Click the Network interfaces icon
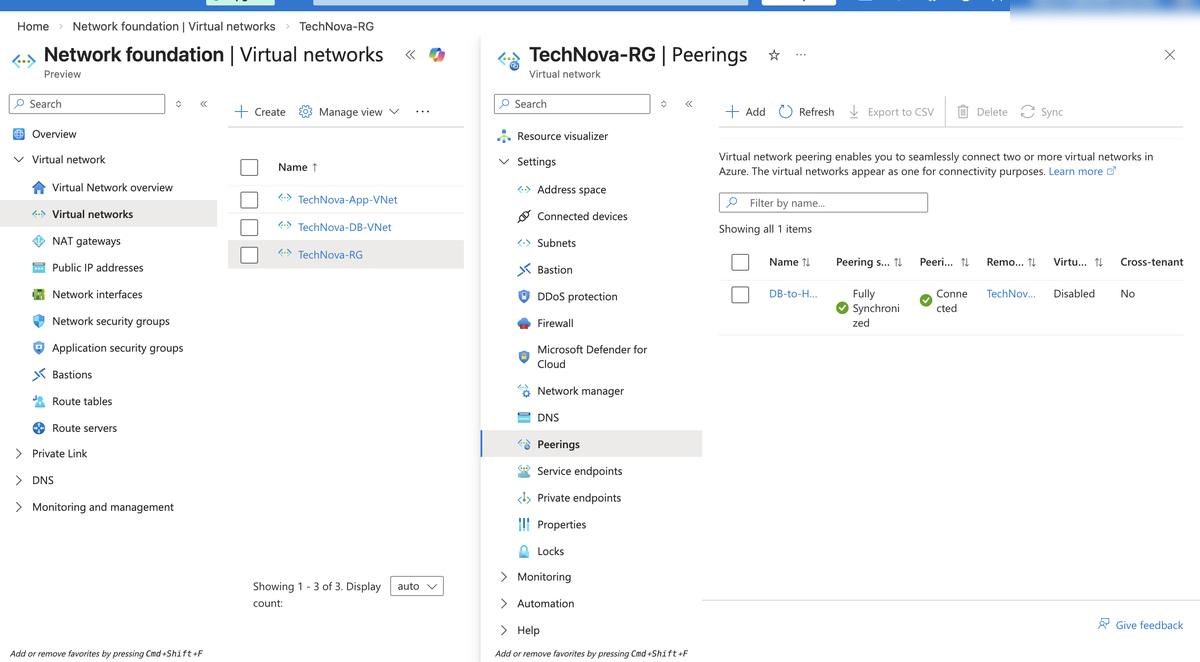Screen dimensions: 1200x662 39,295
